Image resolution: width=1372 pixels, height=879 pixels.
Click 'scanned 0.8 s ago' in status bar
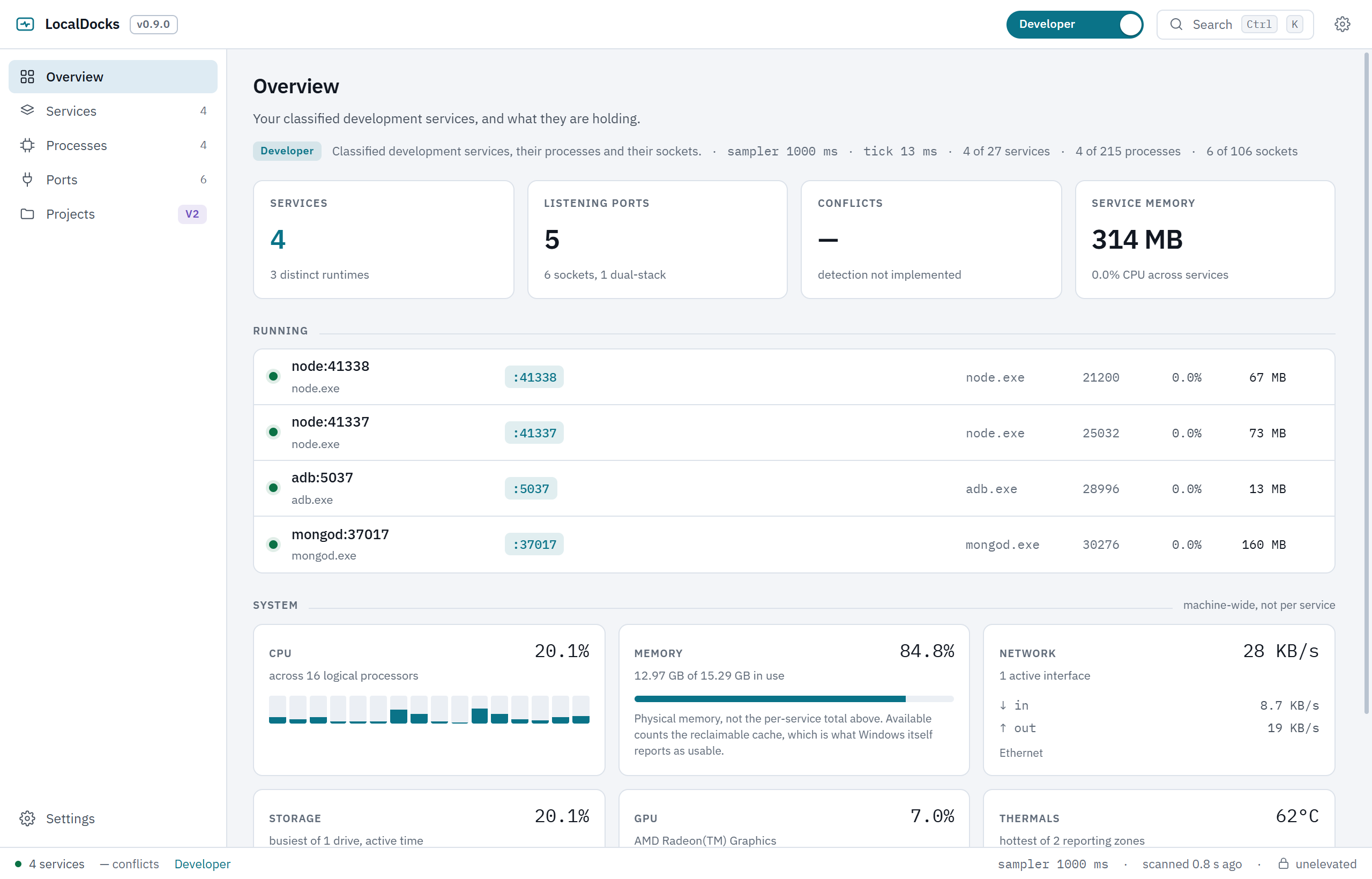point(1191,863)
